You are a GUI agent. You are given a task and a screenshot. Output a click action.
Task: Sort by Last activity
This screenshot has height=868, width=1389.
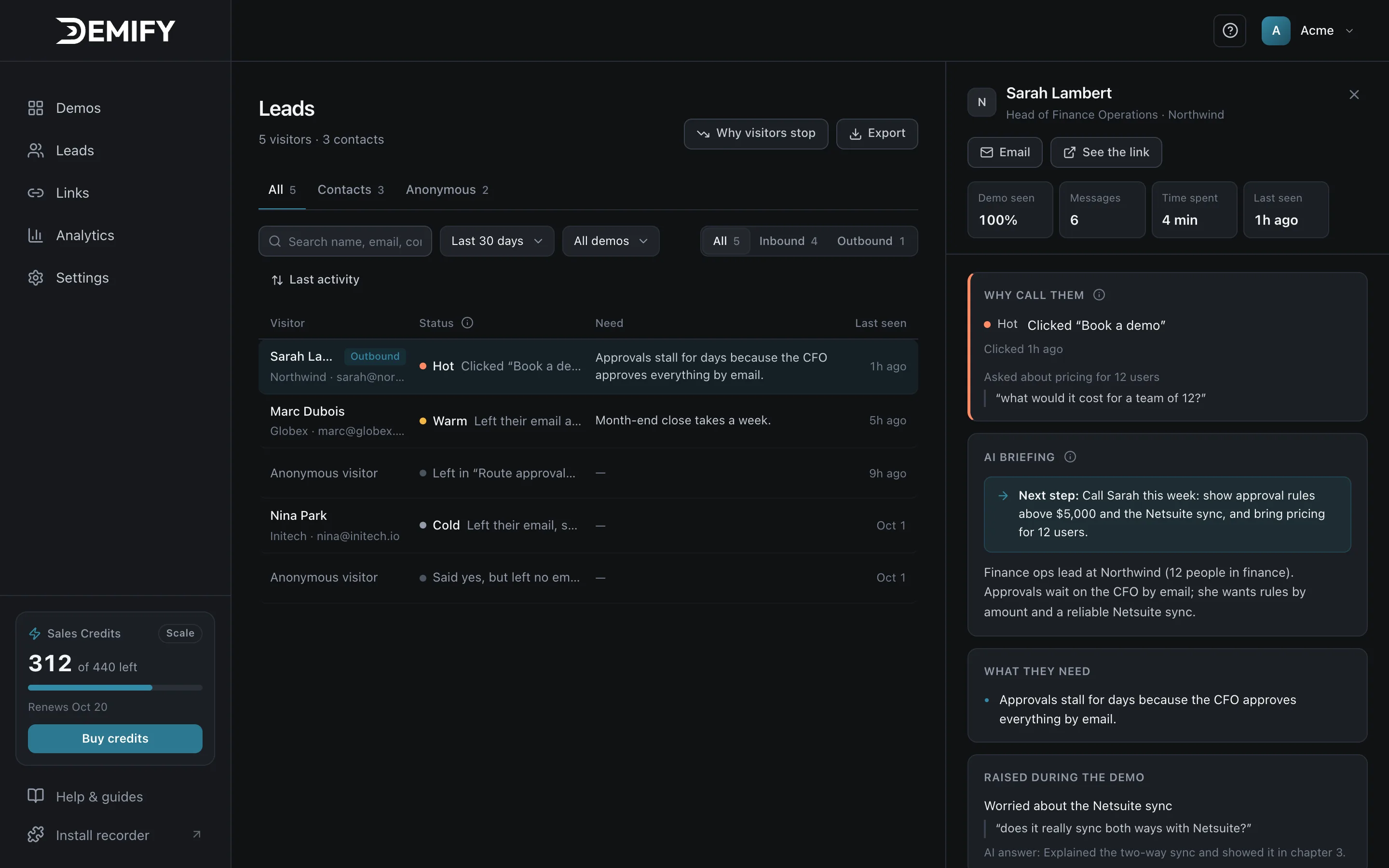coord(315,280)
